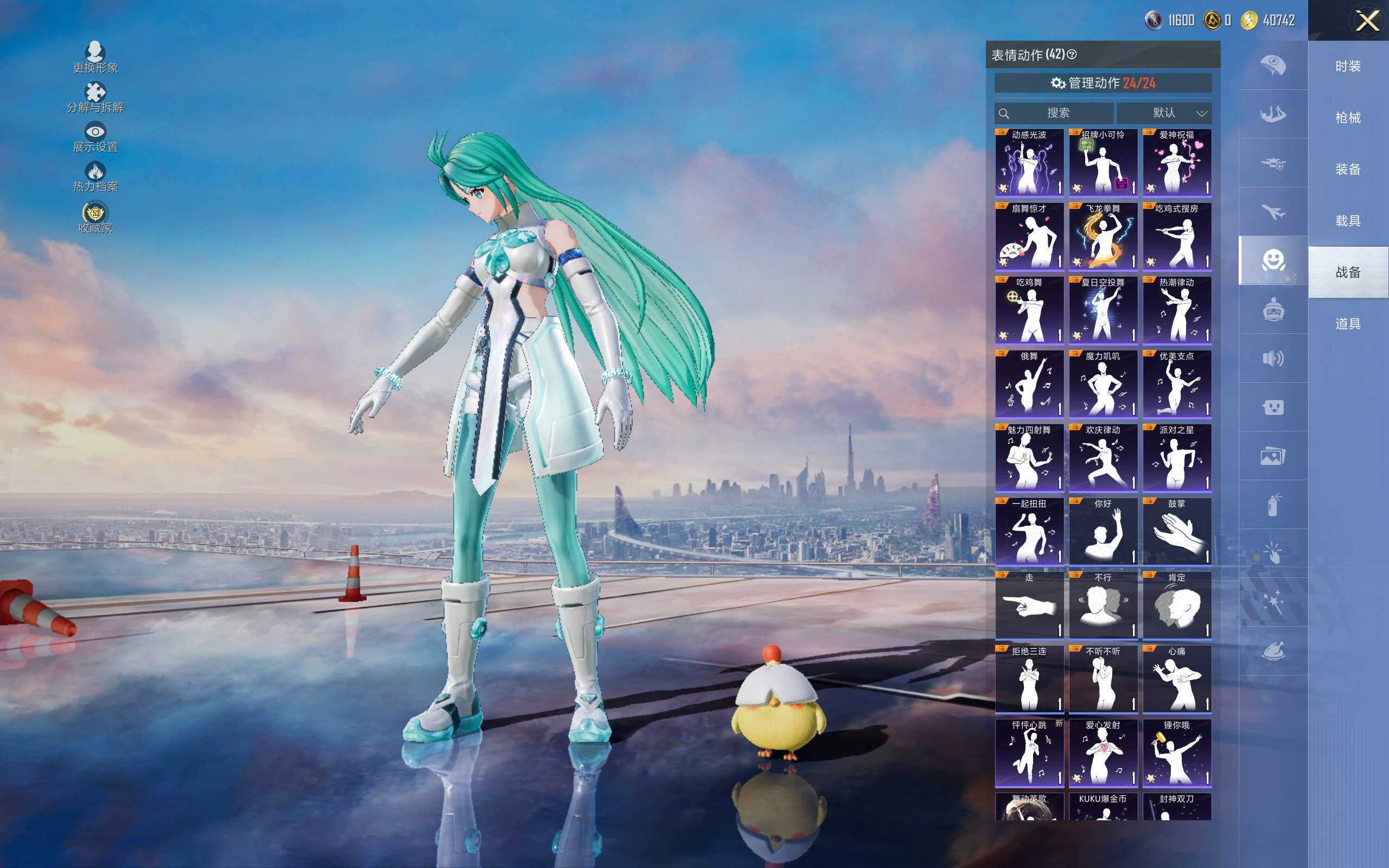Image resolution: width=1389 pixels, height=868 pixels.
Task: Switch to the 载具 tab
Action: (1348, 220)
